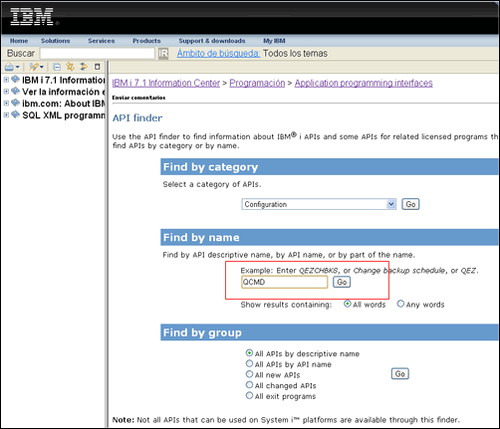Expand the SQL XML programming tree node
Screen dimensions: 500x429
tap(6, 115)
